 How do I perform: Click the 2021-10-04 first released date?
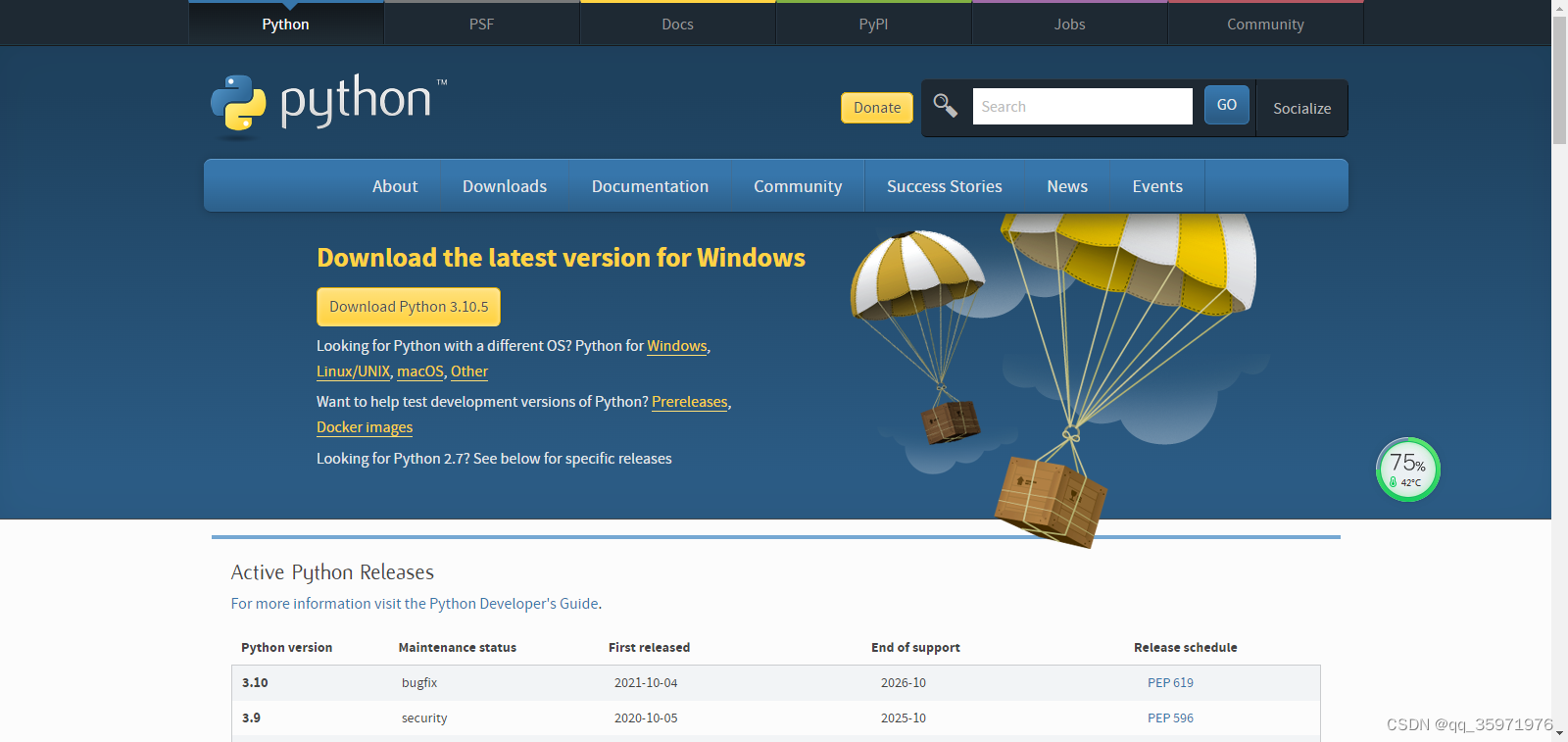pyautogui.click(x=646, y=683)
